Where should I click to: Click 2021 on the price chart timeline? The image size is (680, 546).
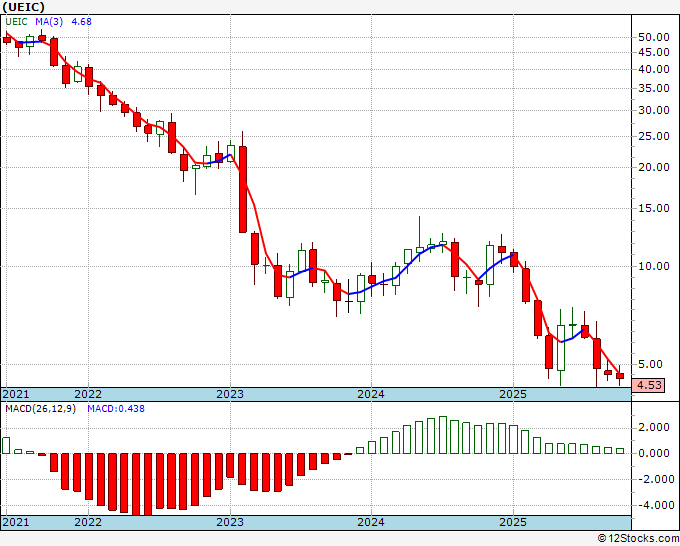(16, 394)
